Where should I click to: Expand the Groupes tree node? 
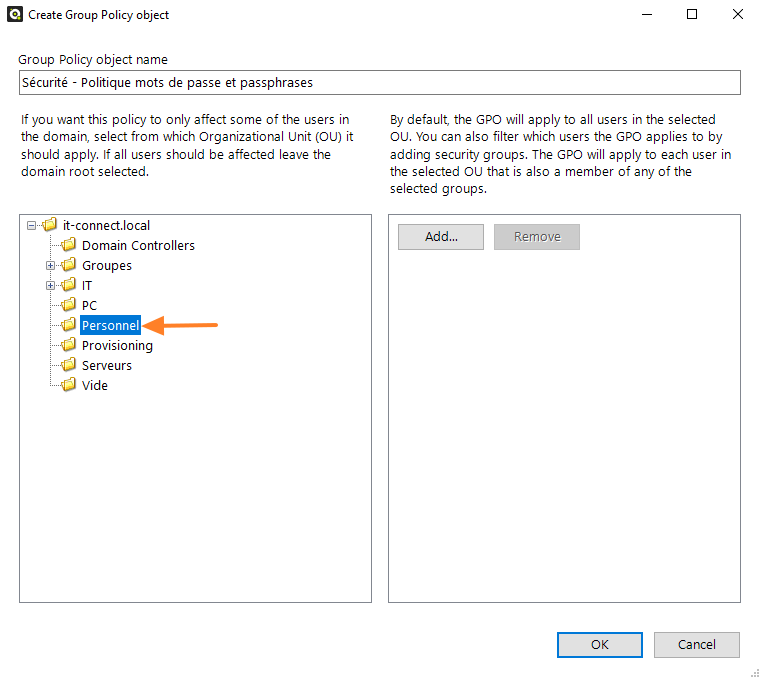point(51,266)
